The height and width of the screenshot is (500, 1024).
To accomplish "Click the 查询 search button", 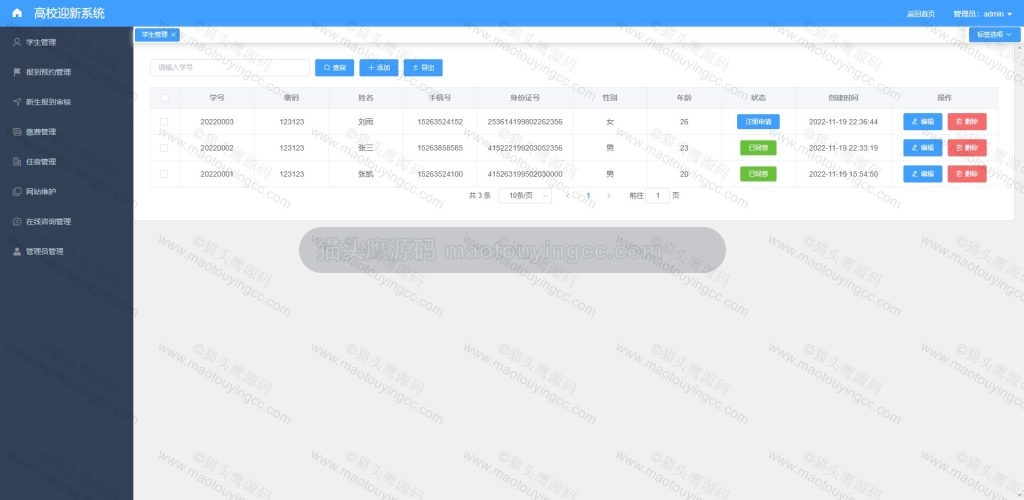I will pos(334,68).
